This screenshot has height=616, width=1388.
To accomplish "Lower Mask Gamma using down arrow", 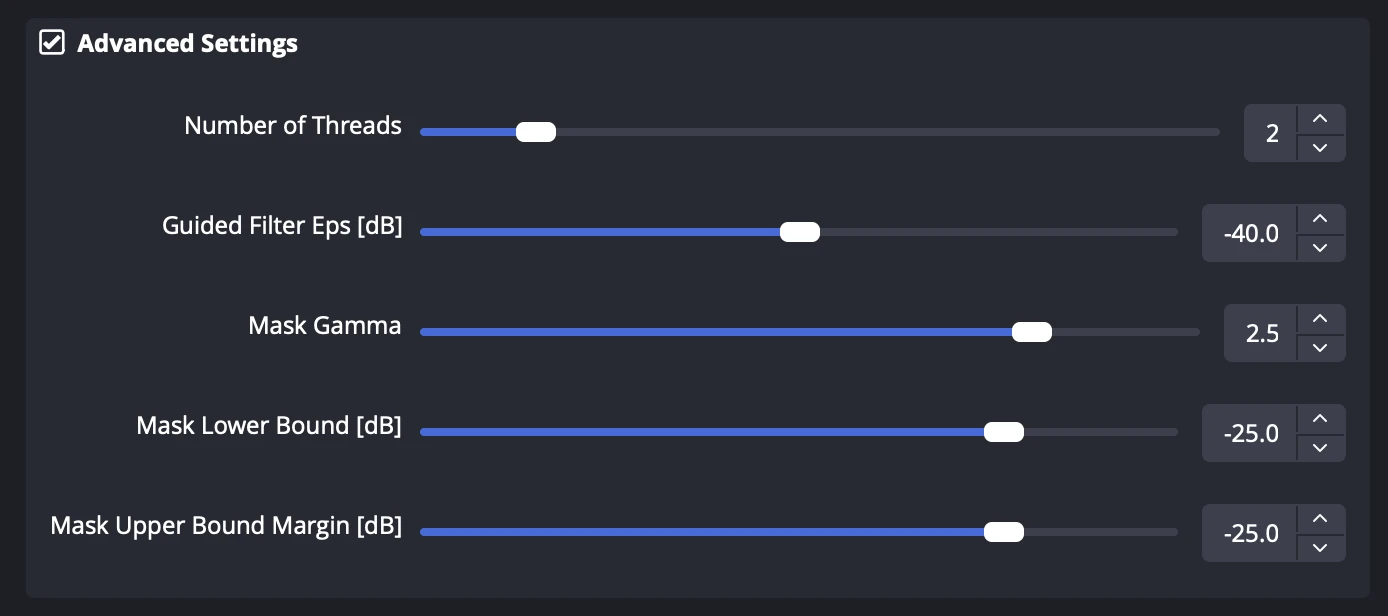I will click(1320, 347).
